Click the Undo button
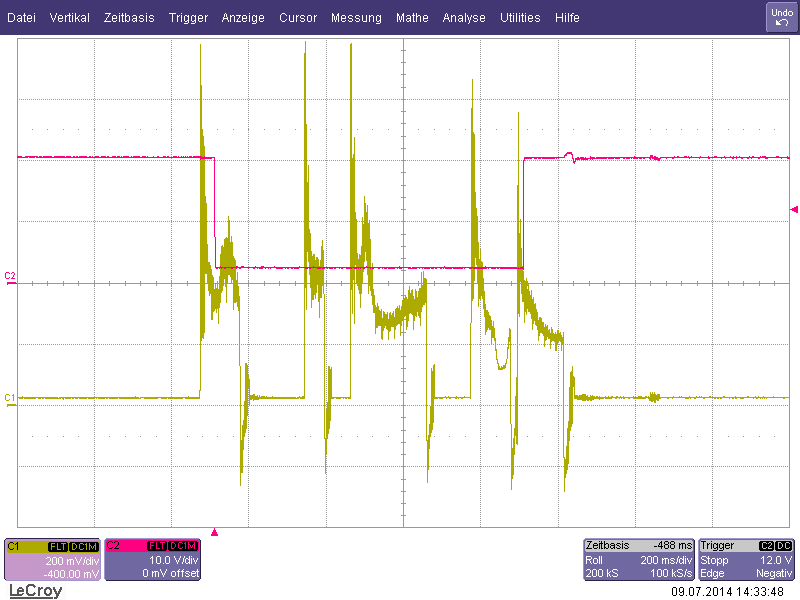 coord(782,17)
